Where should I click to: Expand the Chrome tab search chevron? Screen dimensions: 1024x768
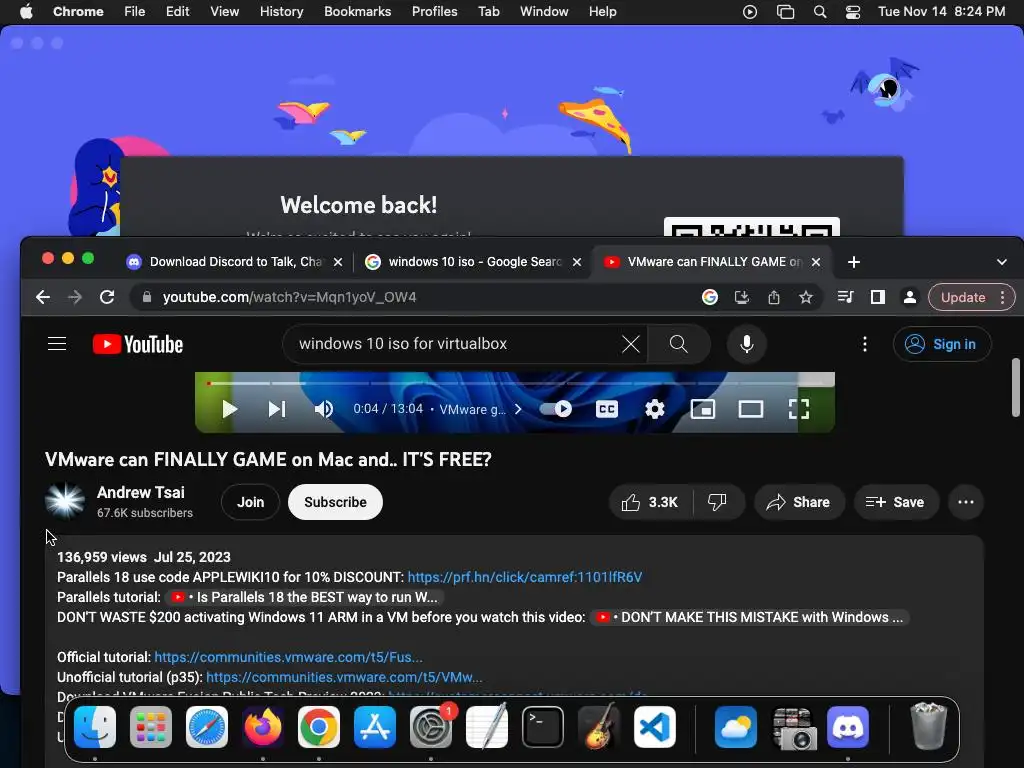pos(1001,262)
